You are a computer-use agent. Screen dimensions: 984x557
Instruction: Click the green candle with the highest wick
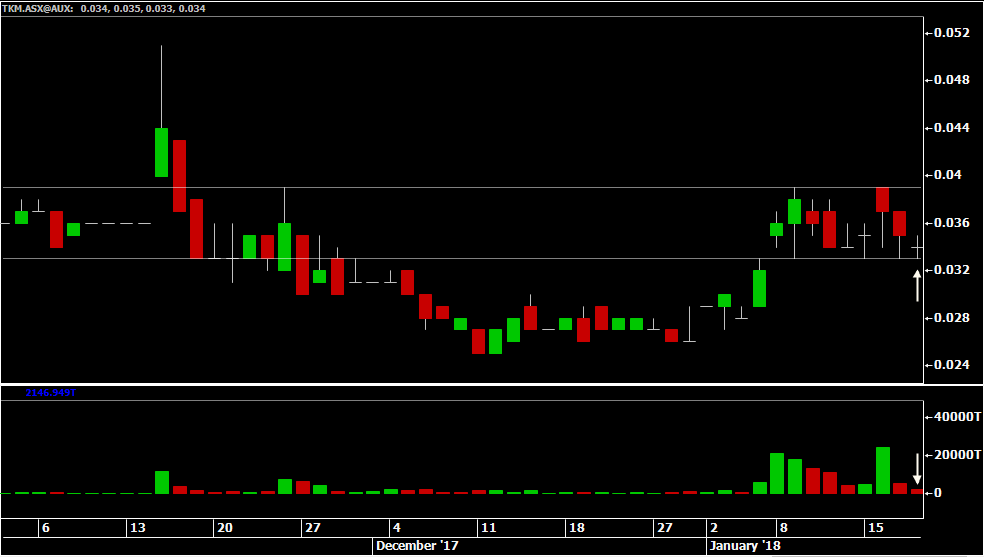pyautogui.click(x=161, y=152)
